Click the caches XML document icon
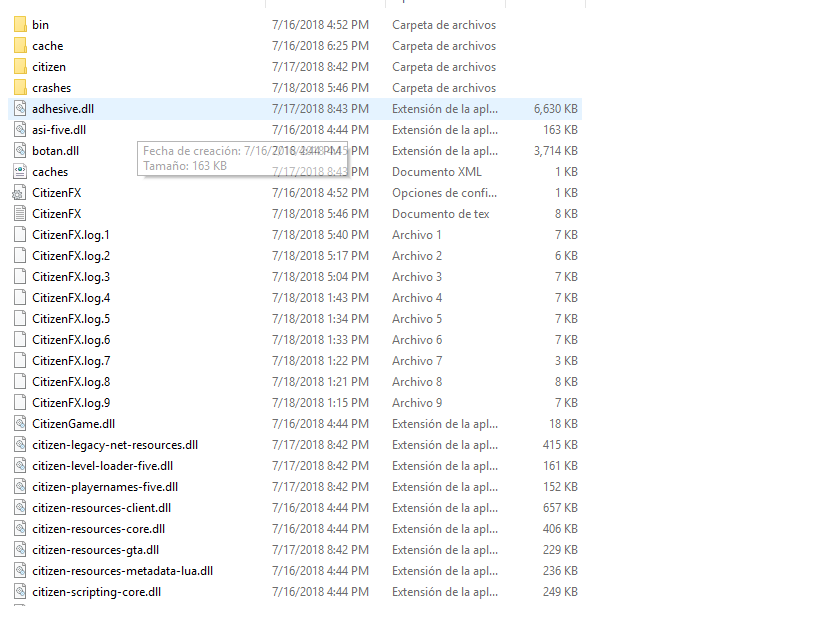The height and width of the screenshot is (624, 819). coord(19,171)
